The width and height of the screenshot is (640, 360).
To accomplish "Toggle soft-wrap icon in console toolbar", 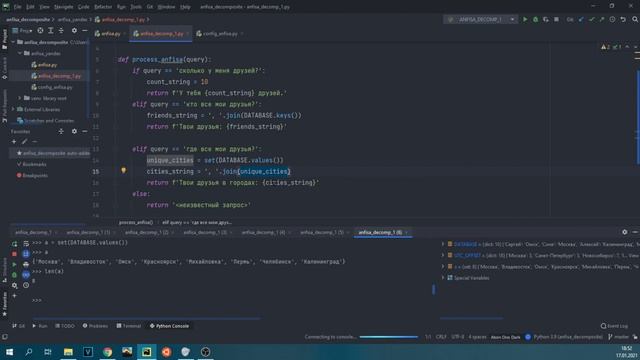I will click(26, 244).
